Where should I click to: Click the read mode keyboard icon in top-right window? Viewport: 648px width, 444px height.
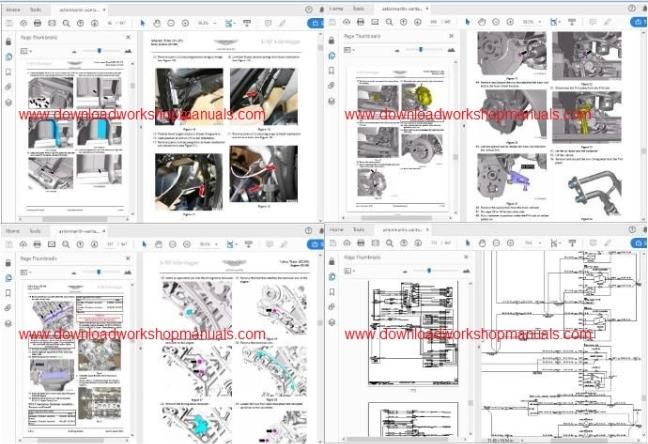[x=572, y=21]
